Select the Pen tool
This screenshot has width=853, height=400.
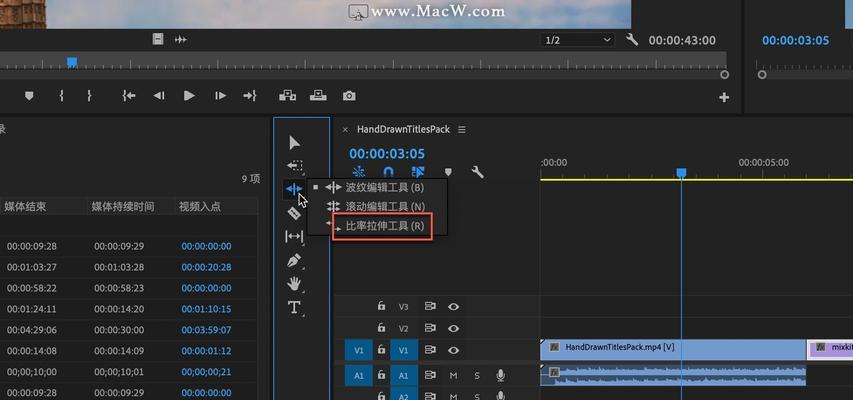[294, 260]
